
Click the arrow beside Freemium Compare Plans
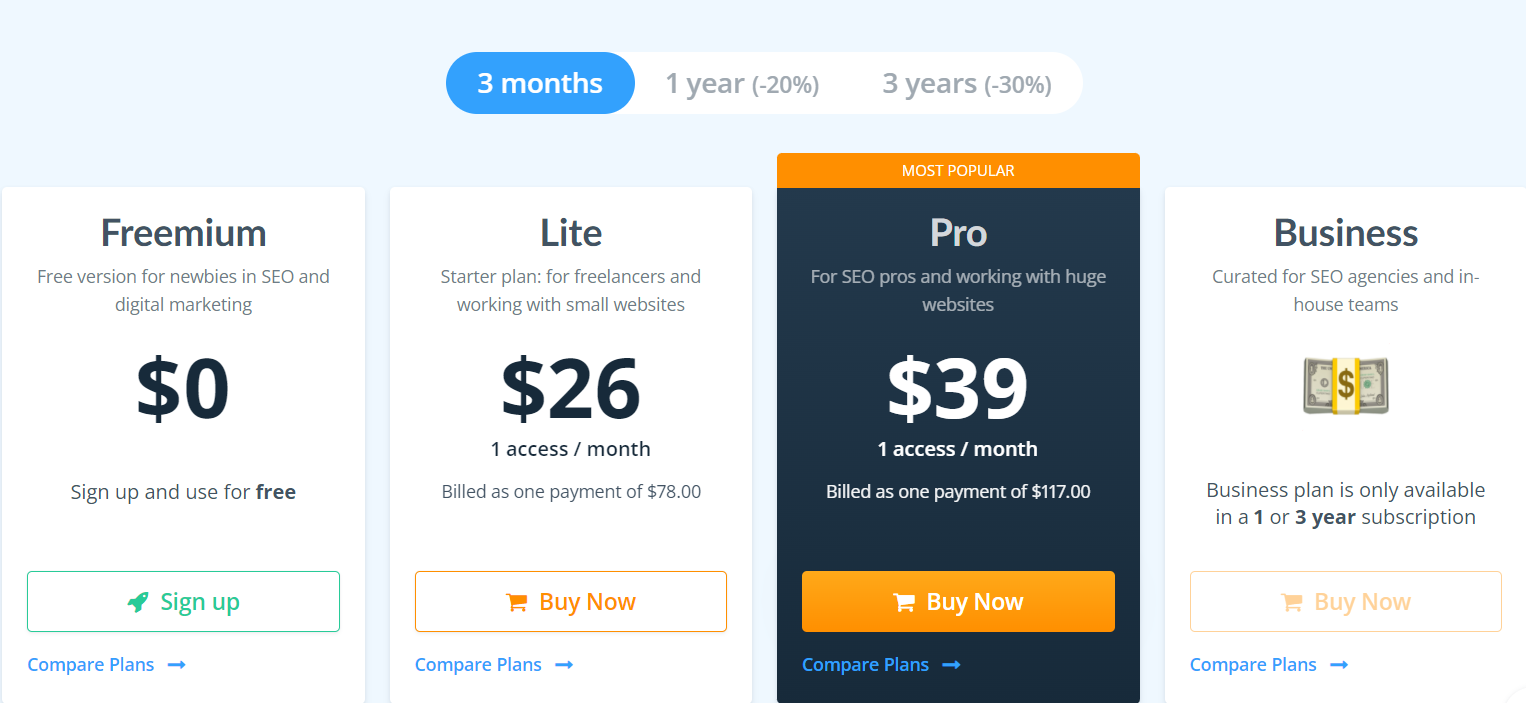tap(177, 665)
